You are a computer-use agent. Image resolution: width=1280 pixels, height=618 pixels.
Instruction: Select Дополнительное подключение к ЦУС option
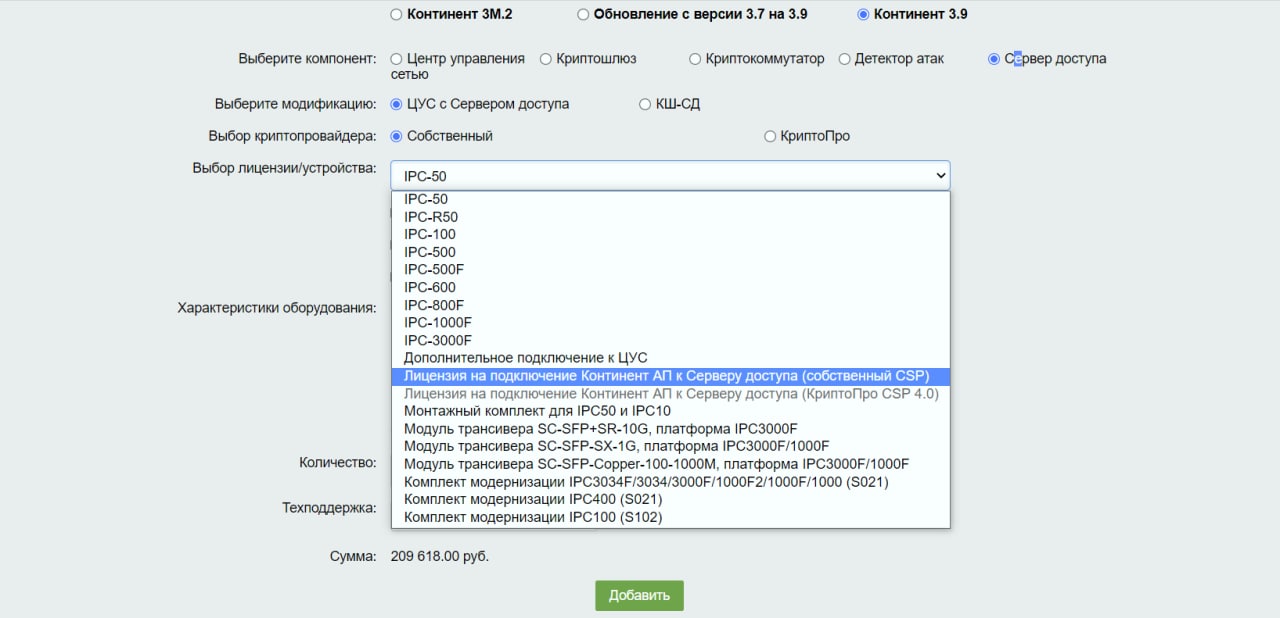pyautogui.click(x=670, y=358)
